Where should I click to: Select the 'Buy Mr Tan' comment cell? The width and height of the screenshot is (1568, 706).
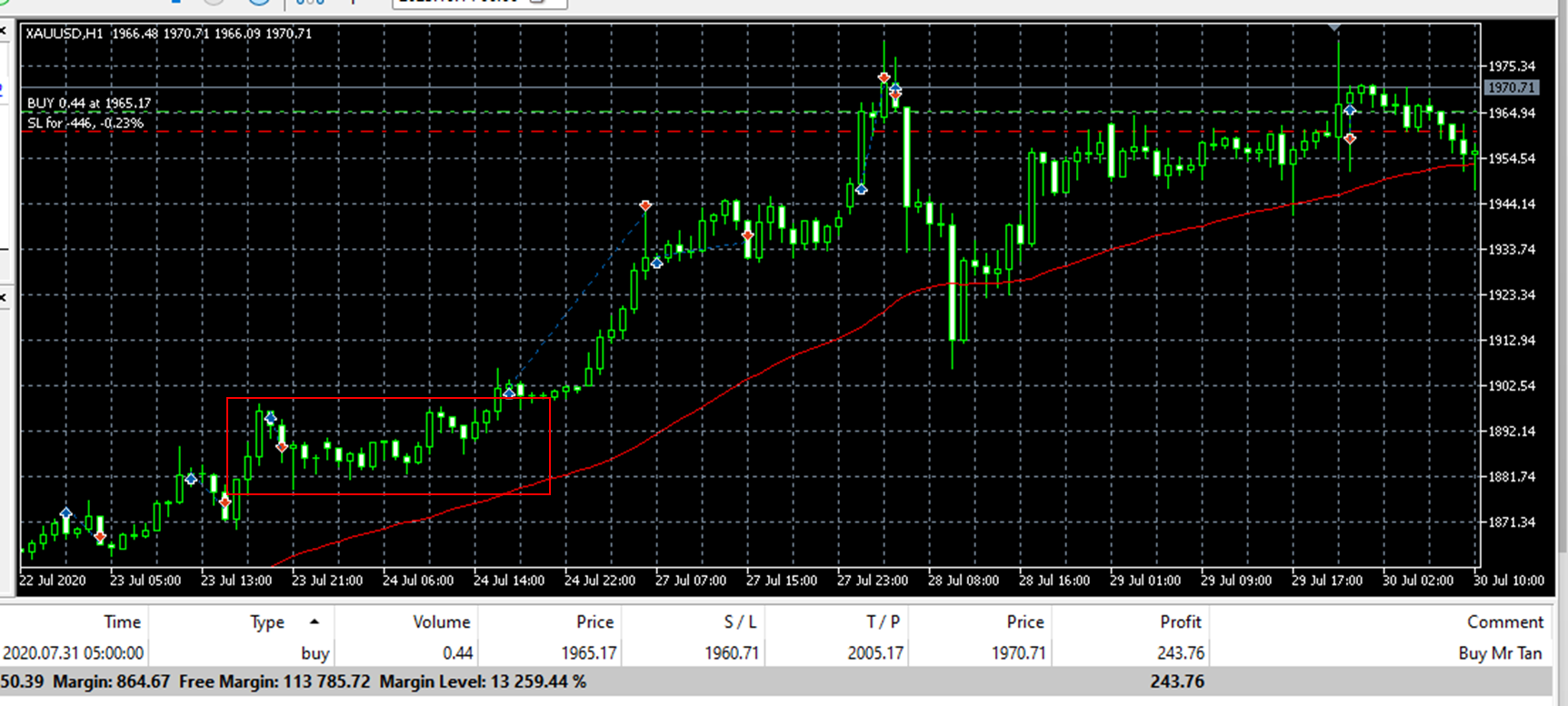pos(1500,652)
